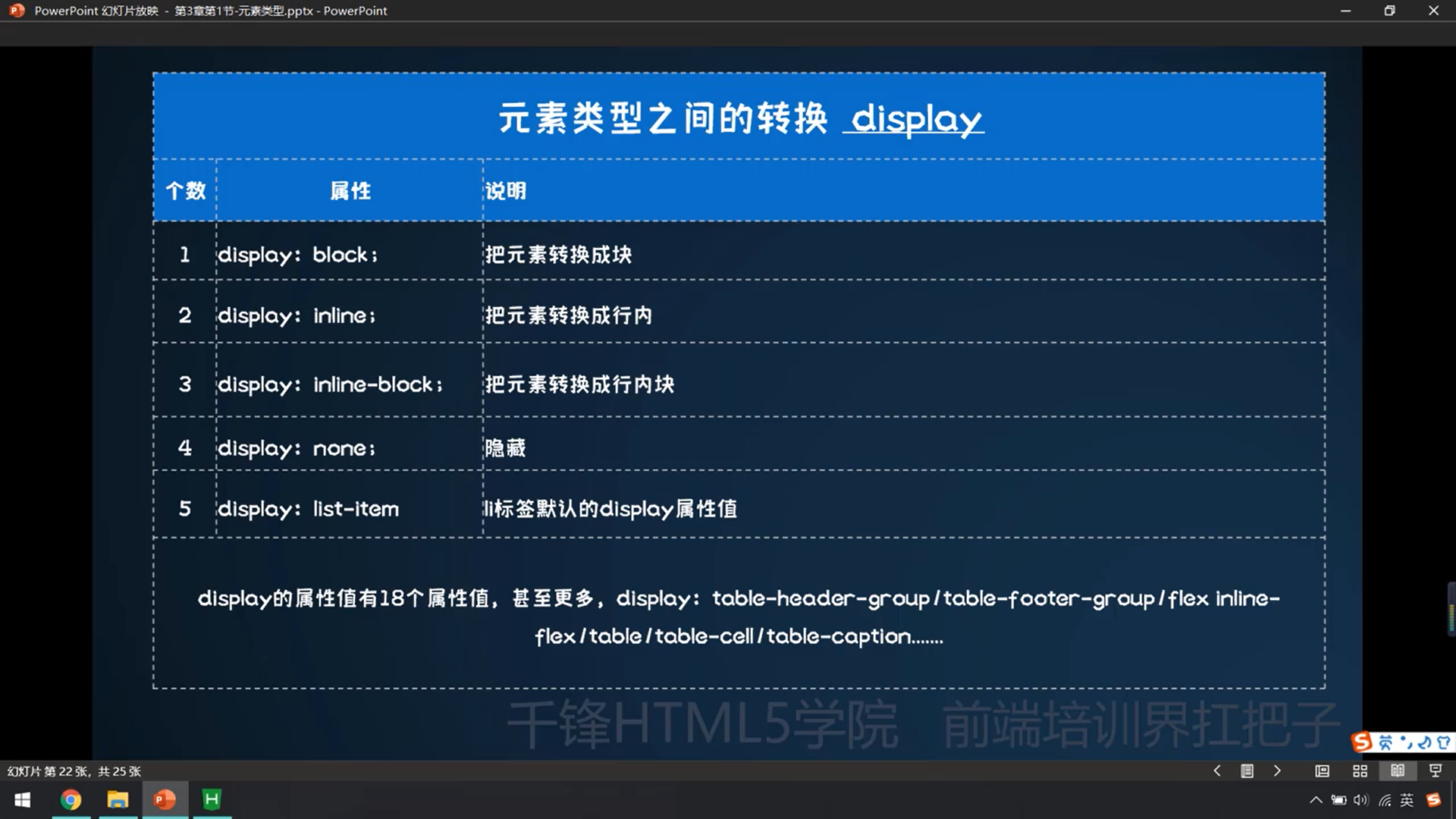1456x819 pixels.
Task: Click the display hyperlink in slide title
Action: pyautogui.click(x=915, y=119)
